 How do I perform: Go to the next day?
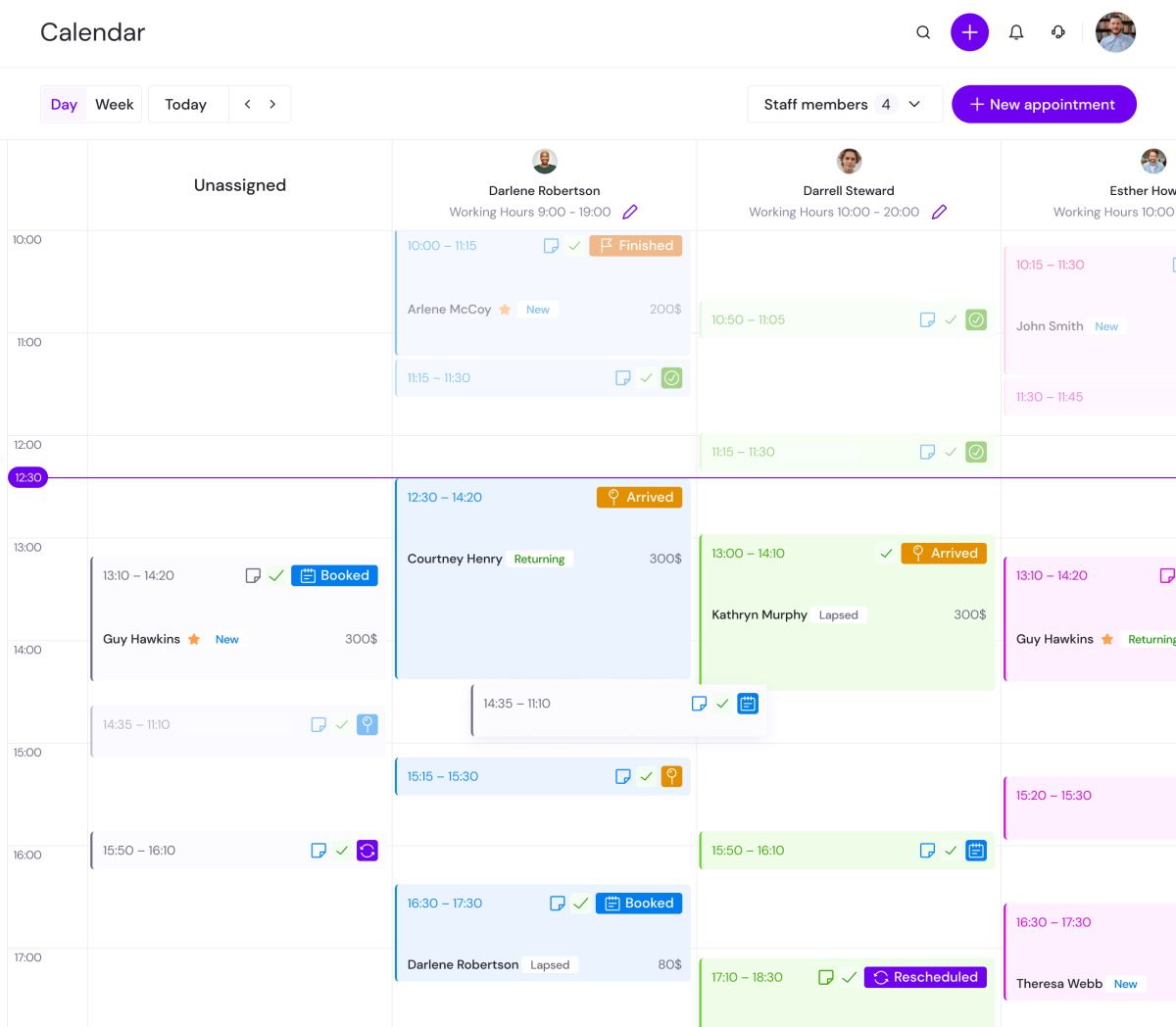pos(272,104)
